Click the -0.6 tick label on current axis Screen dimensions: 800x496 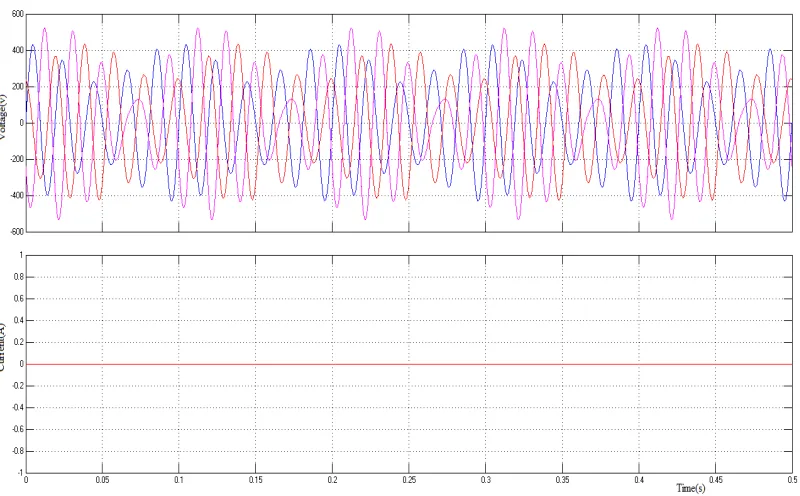click(18, 430)
